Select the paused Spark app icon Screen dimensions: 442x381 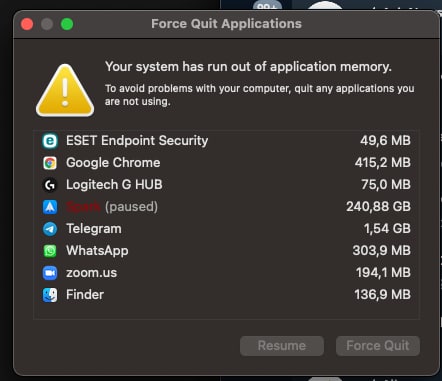pyautogui.click(x=50, y=207)
